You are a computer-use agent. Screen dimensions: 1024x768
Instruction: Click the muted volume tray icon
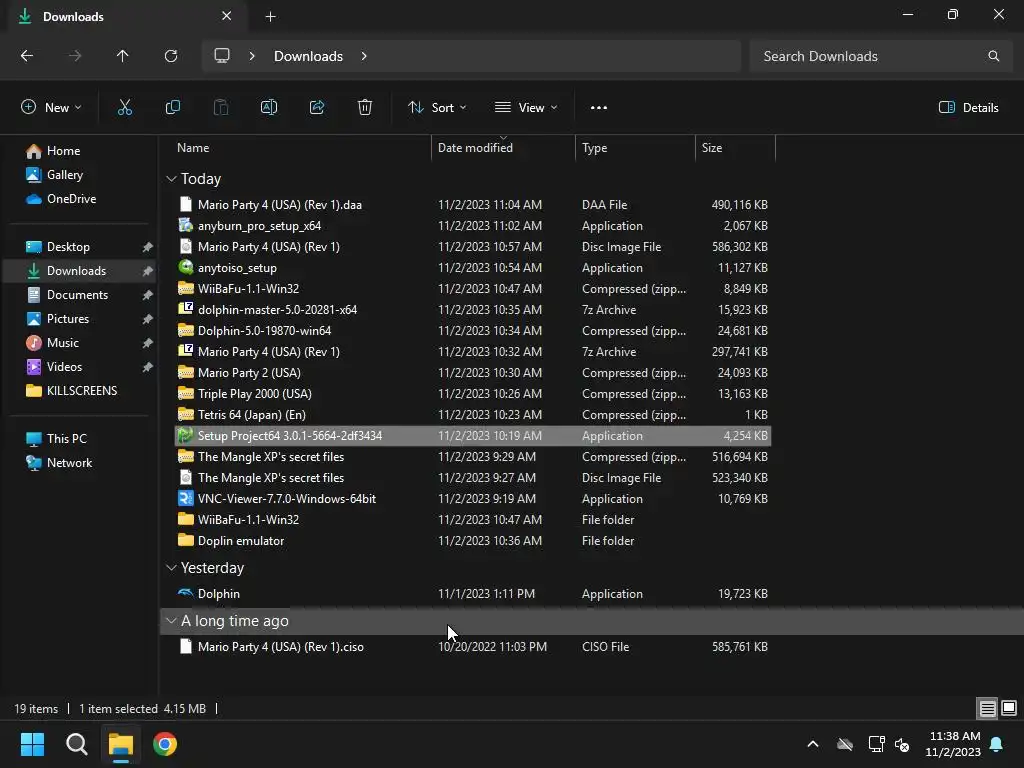(903, 744)
